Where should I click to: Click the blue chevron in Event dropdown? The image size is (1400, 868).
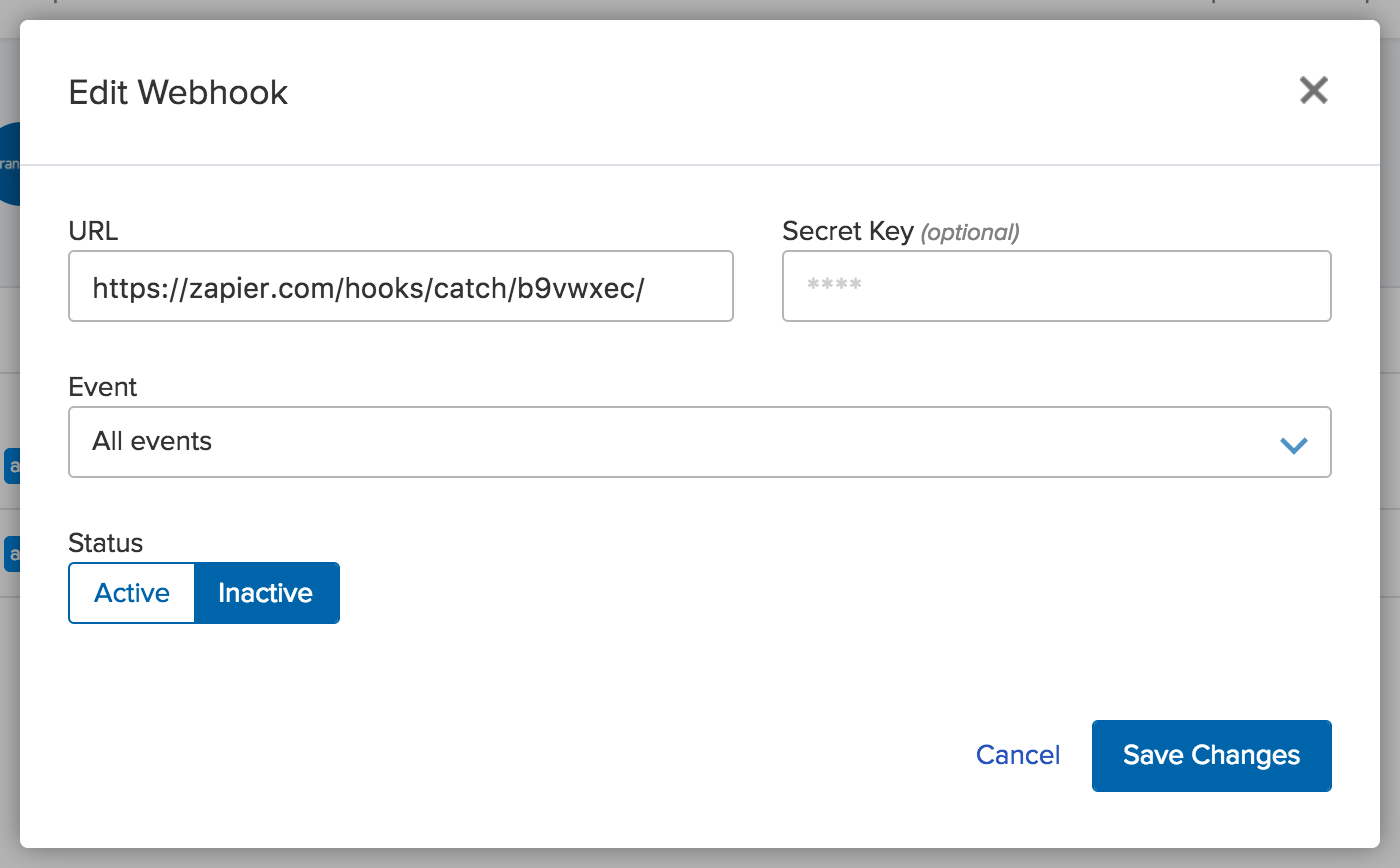1294,445
